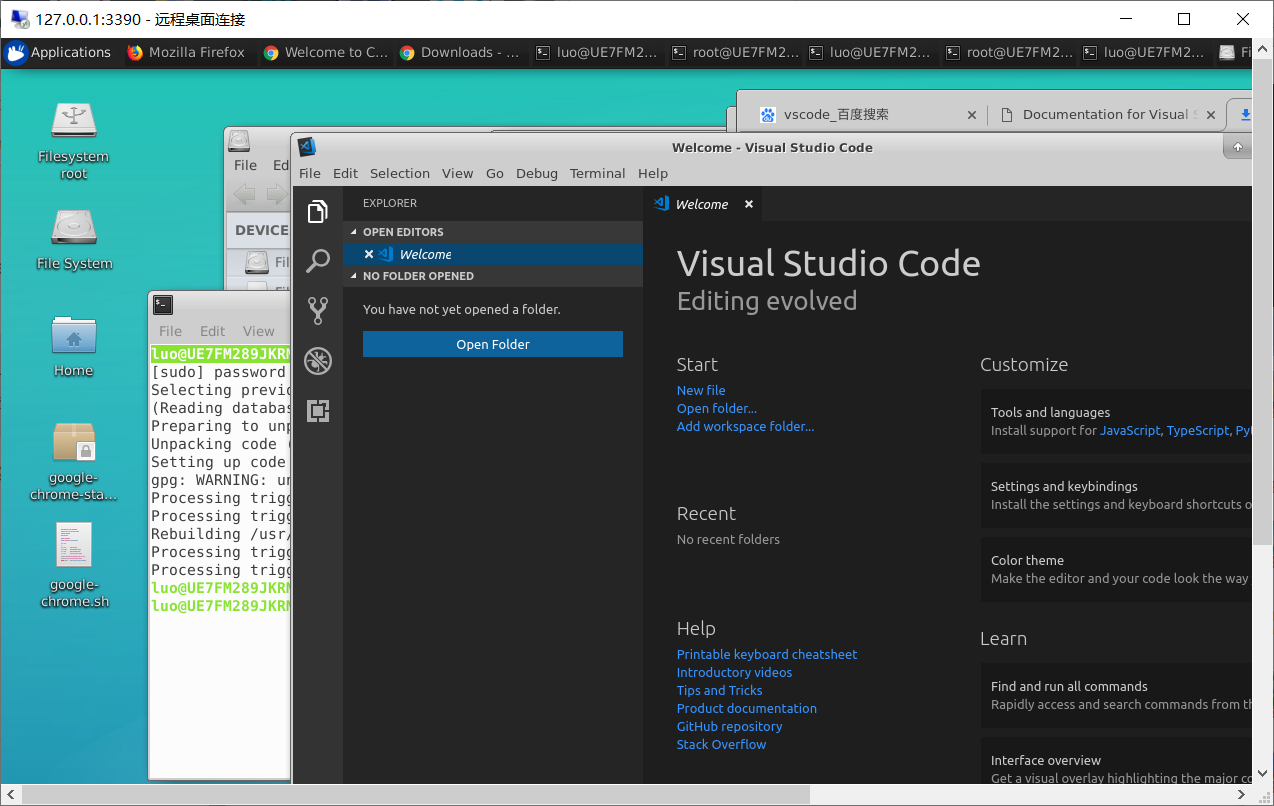Click the Color theme customize item

tap(1116, 569)
